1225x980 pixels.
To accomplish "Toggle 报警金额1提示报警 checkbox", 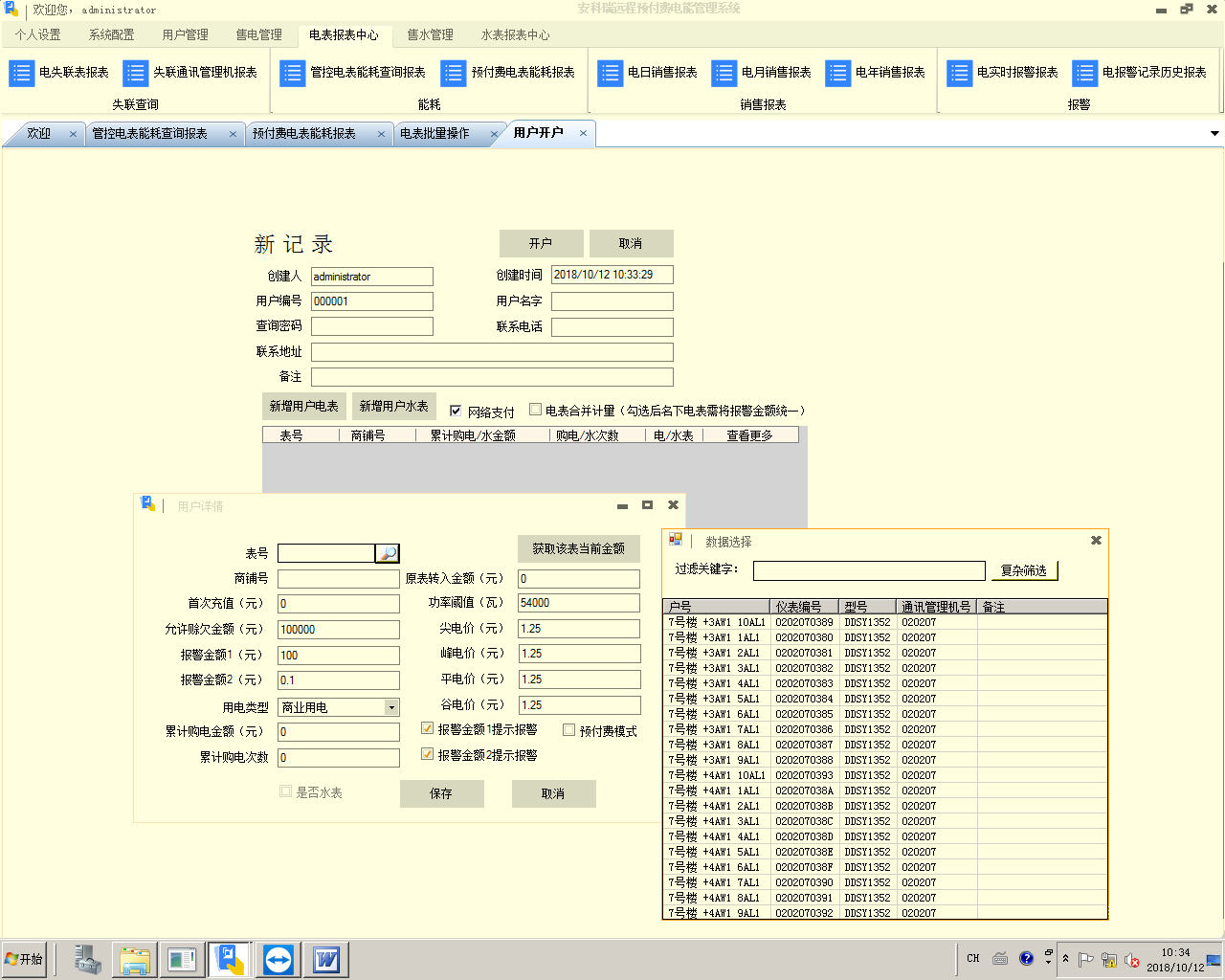I will (428, 728).
